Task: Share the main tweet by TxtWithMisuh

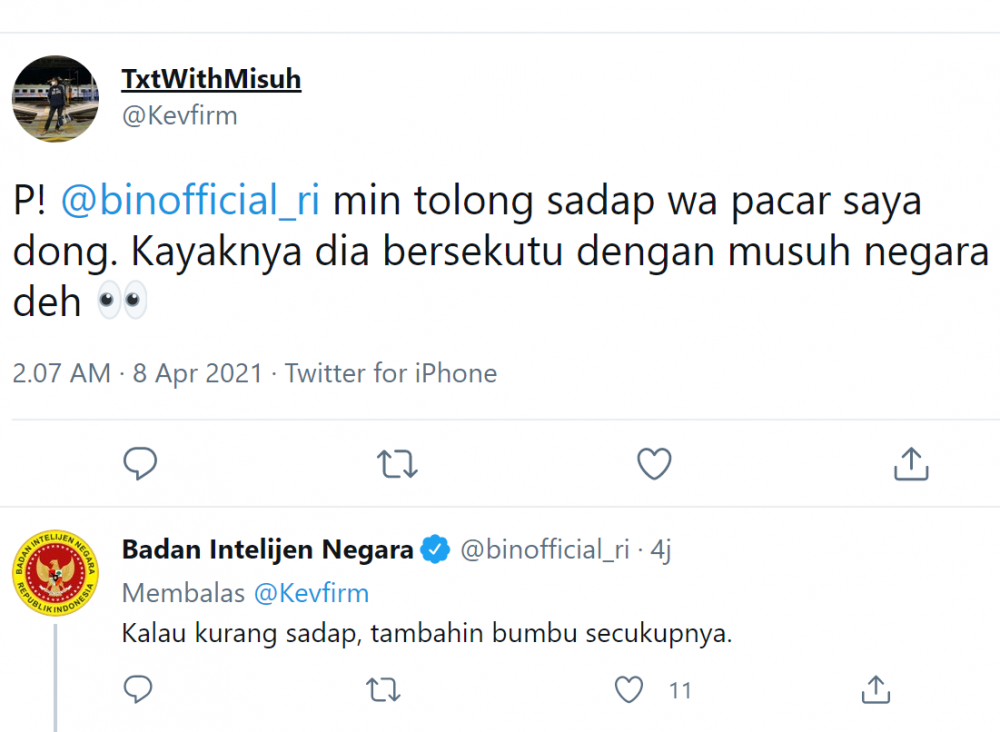Action: tap(910, 464)
